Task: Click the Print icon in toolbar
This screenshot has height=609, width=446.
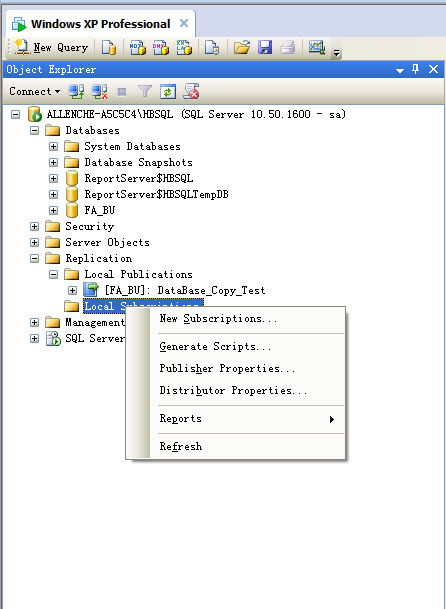Action: pyautogui.click(x=288, y=47)
